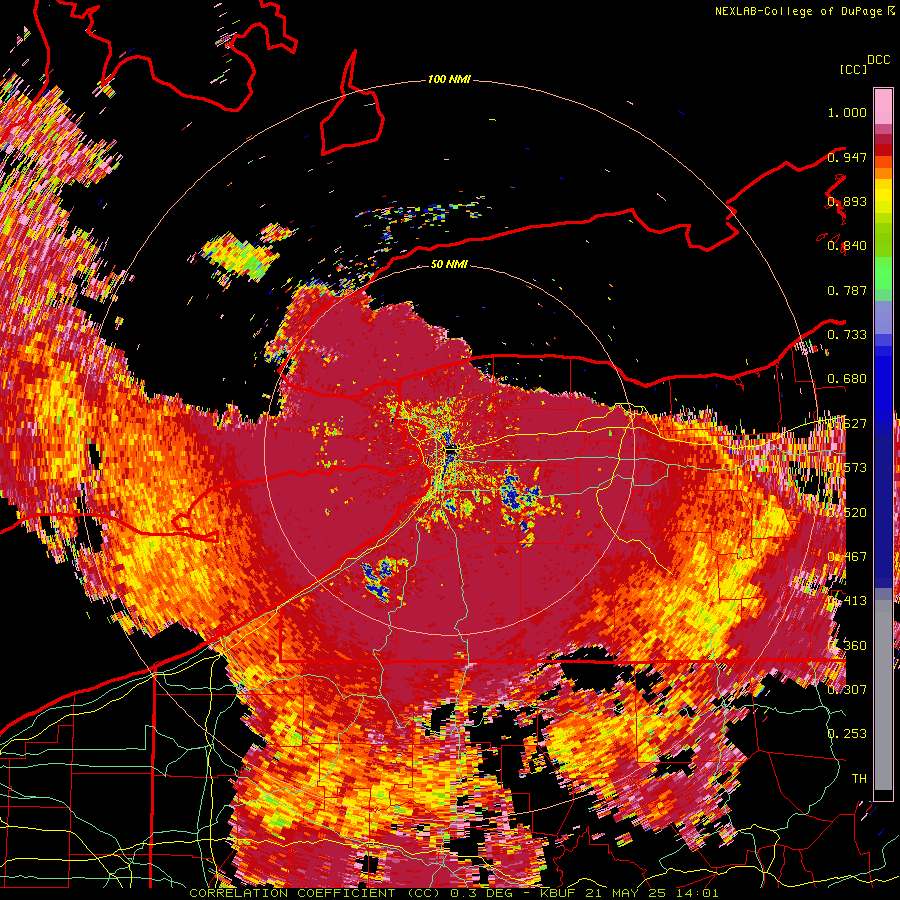Click the [CC] legend unit label
This screenshot has width=900, height=900.
[854, 69]
